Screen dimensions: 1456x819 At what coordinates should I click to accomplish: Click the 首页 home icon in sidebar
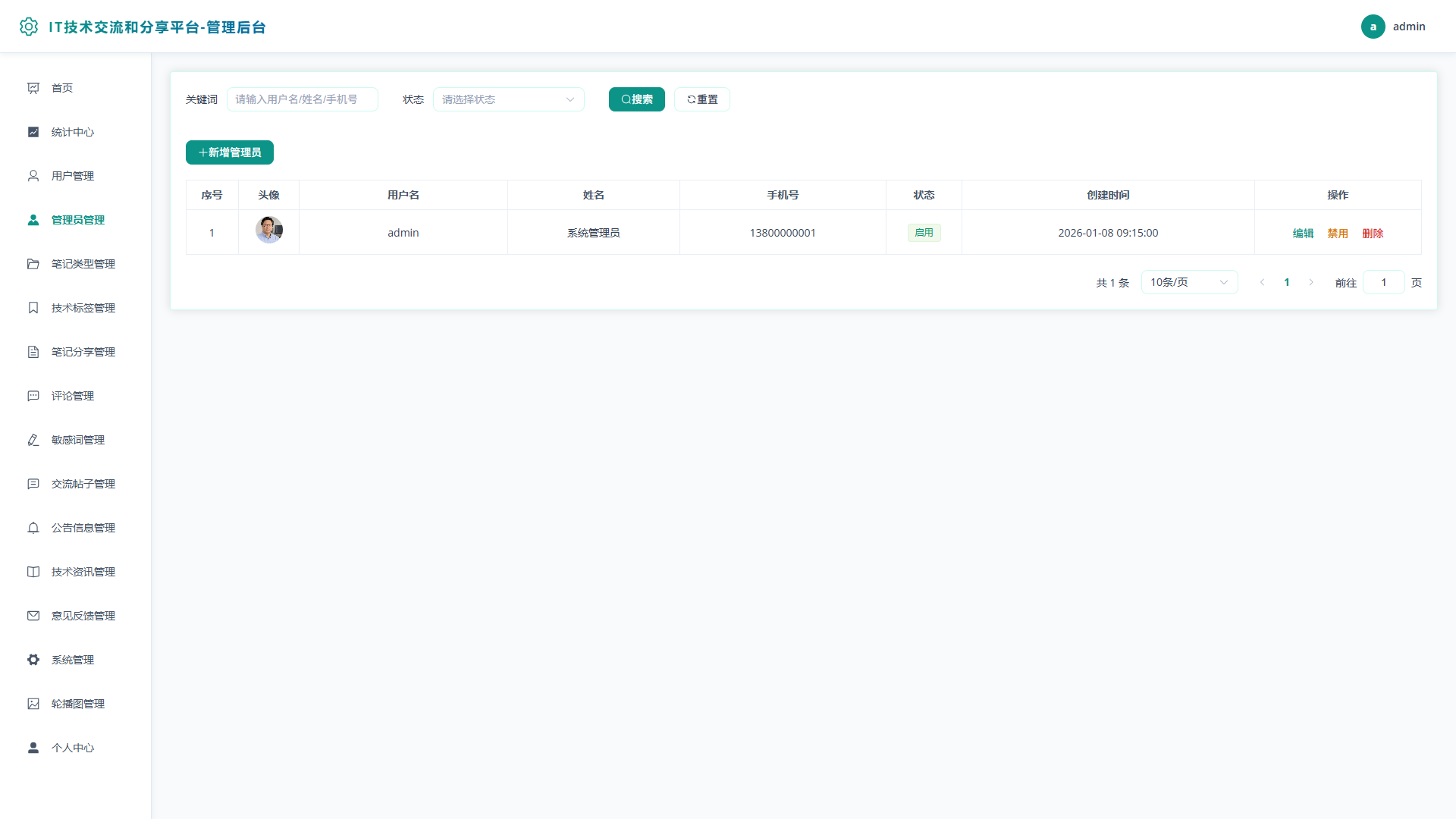pyautogui.click(x=33, y=88)
